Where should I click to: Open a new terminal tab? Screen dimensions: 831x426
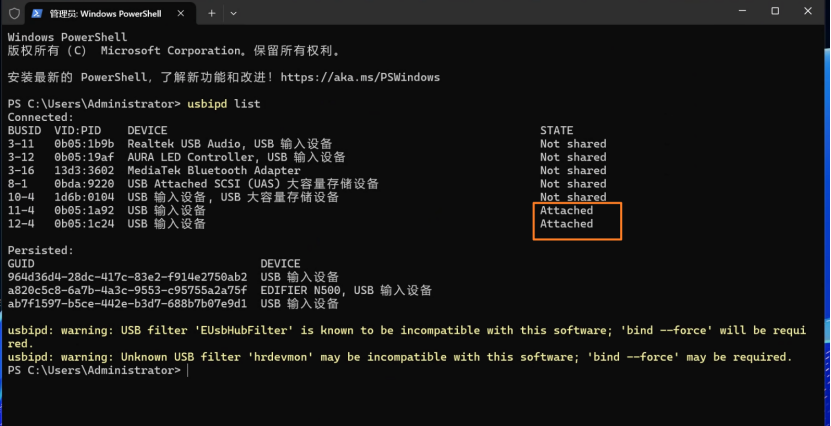212,13
